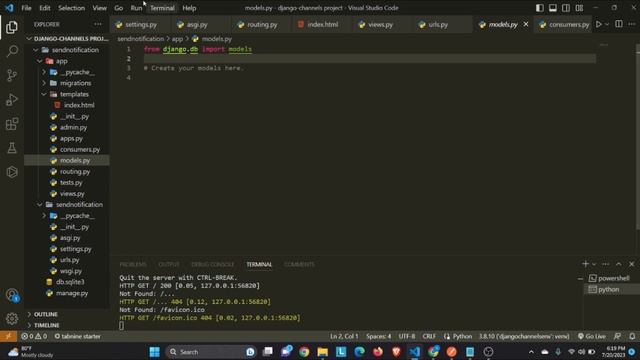640x360 pixels.
Task: Toggle Secondary Side Bar layout icon
Action: pyautogui.click(x=566, y=8)
